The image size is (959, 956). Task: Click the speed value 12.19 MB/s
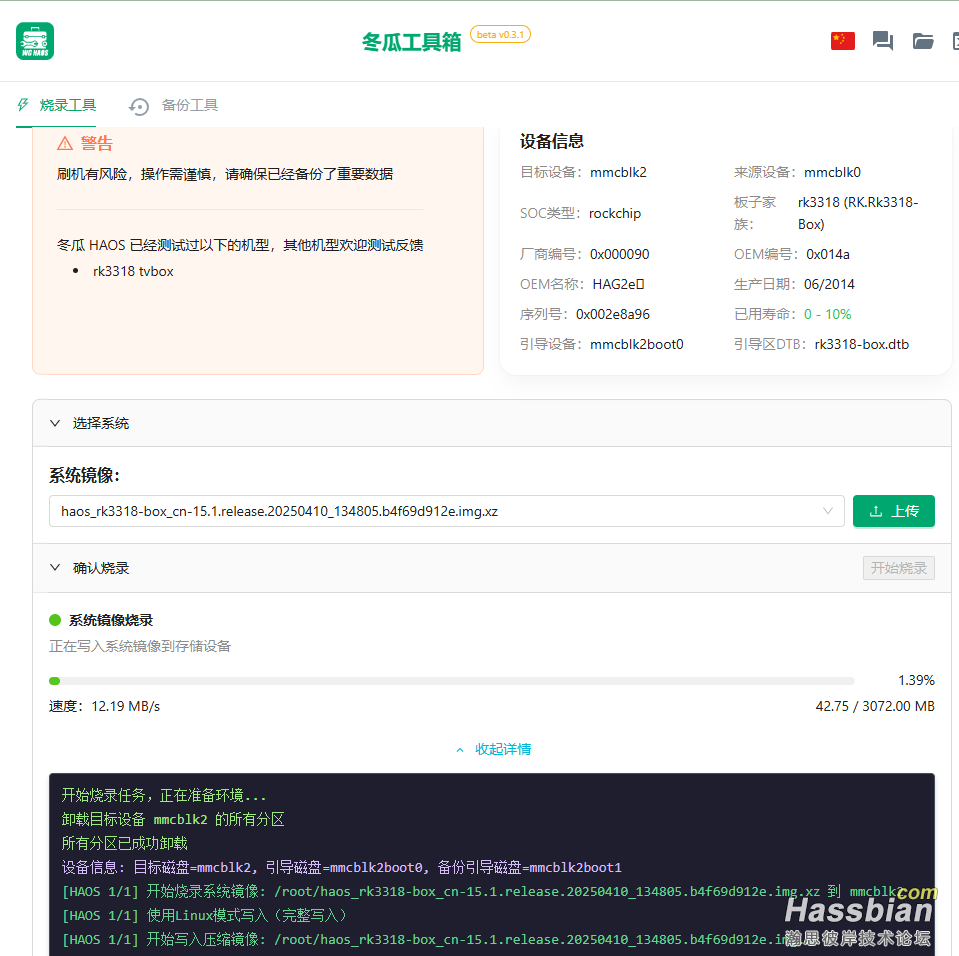pos(125,706)
